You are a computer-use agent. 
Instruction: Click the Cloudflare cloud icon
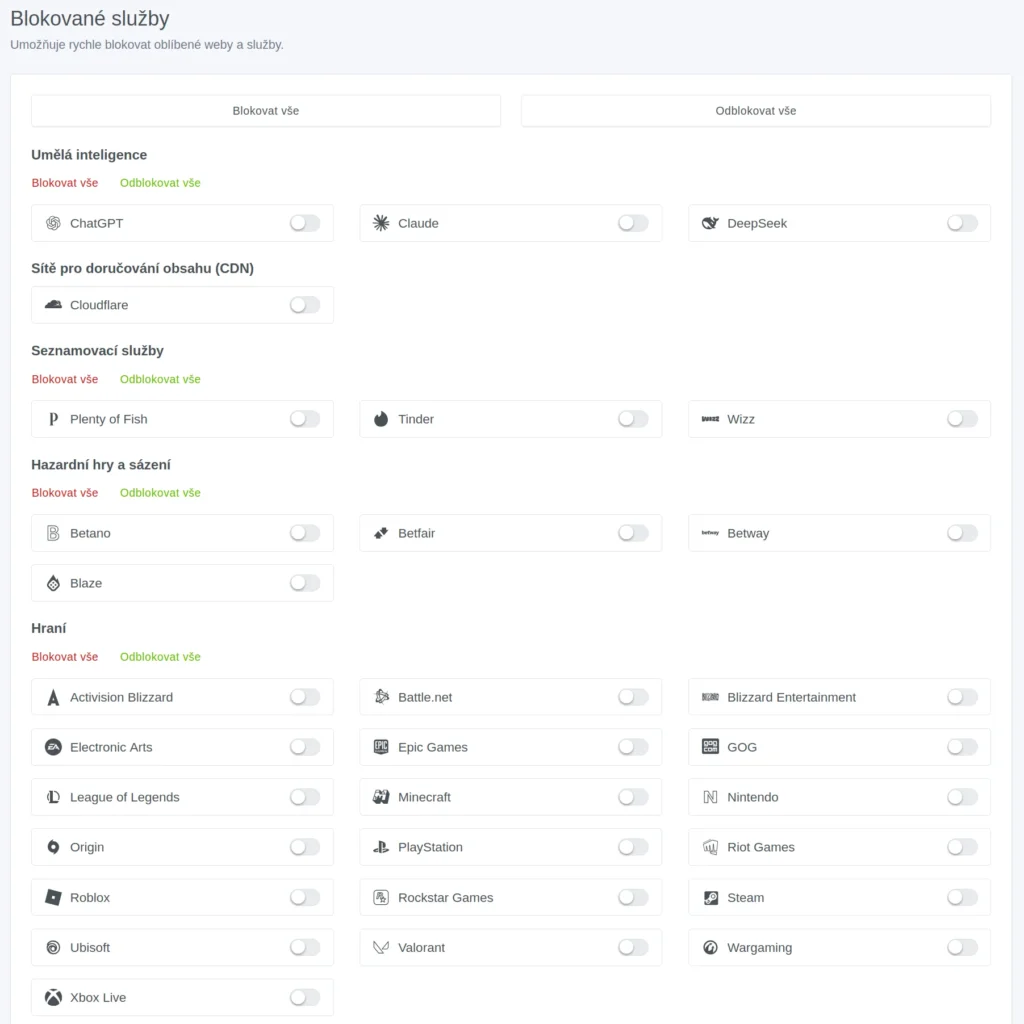[53, 305]
